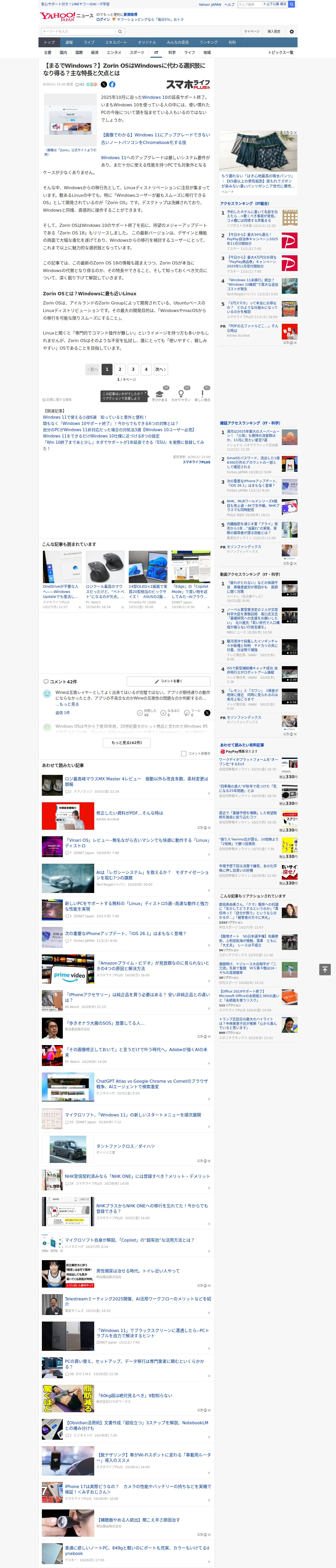Select the ライブ main nav tab
336x1568 pixels.
click(89, 43)
